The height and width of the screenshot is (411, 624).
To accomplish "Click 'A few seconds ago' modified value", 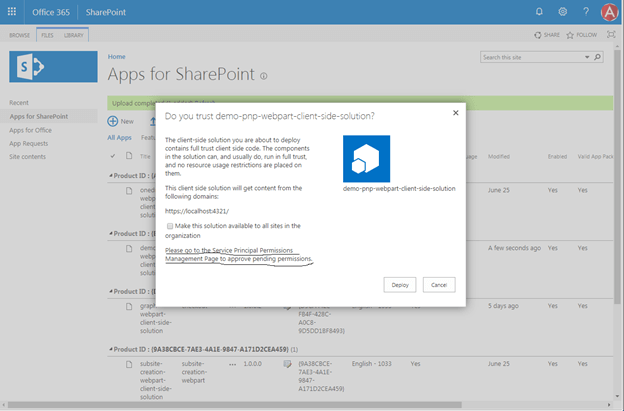I will (515, 248).
